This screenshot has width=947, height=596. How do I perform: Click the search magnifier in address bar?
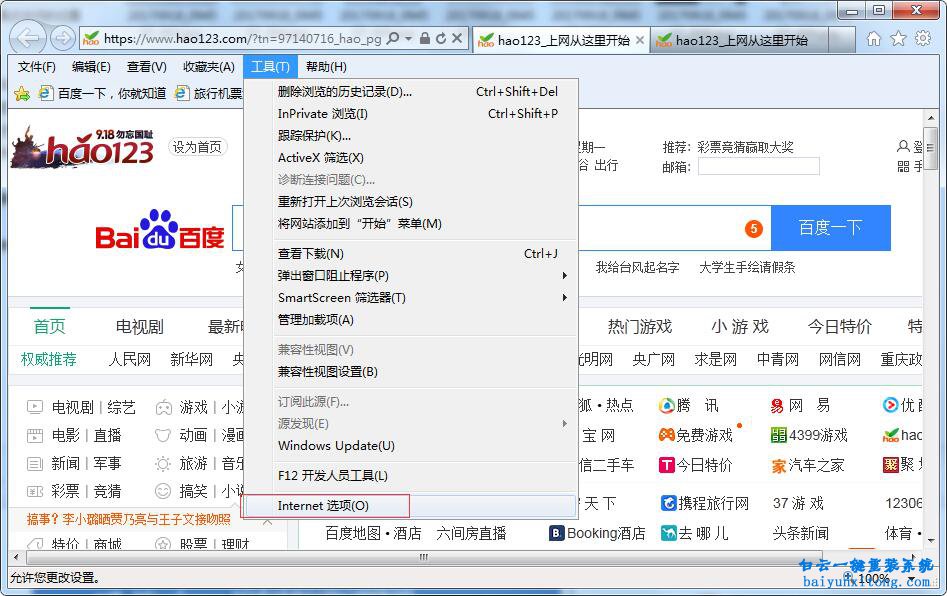click(x=393, y=39)
